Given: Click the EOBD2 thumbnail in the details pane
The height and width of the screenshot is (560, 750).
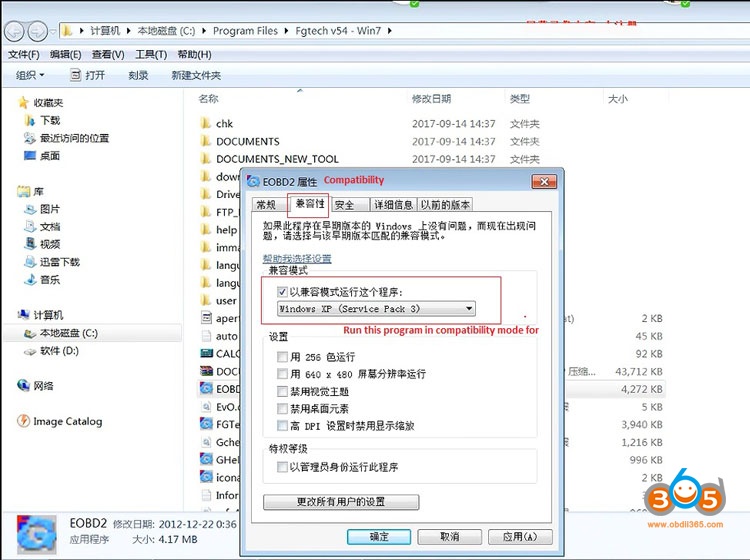Looking at the screenshot, I should click(x=36, y=534).
